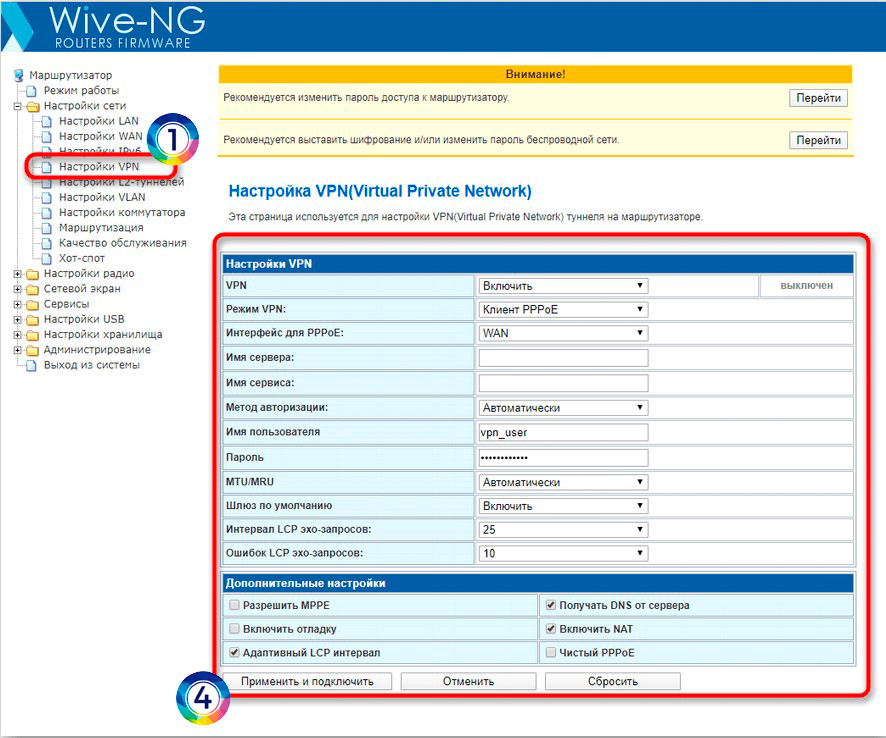Toggle the Чистый PPPoE checkbox
Viewport: 886px width, 738px height.
[x=550, y=653]
